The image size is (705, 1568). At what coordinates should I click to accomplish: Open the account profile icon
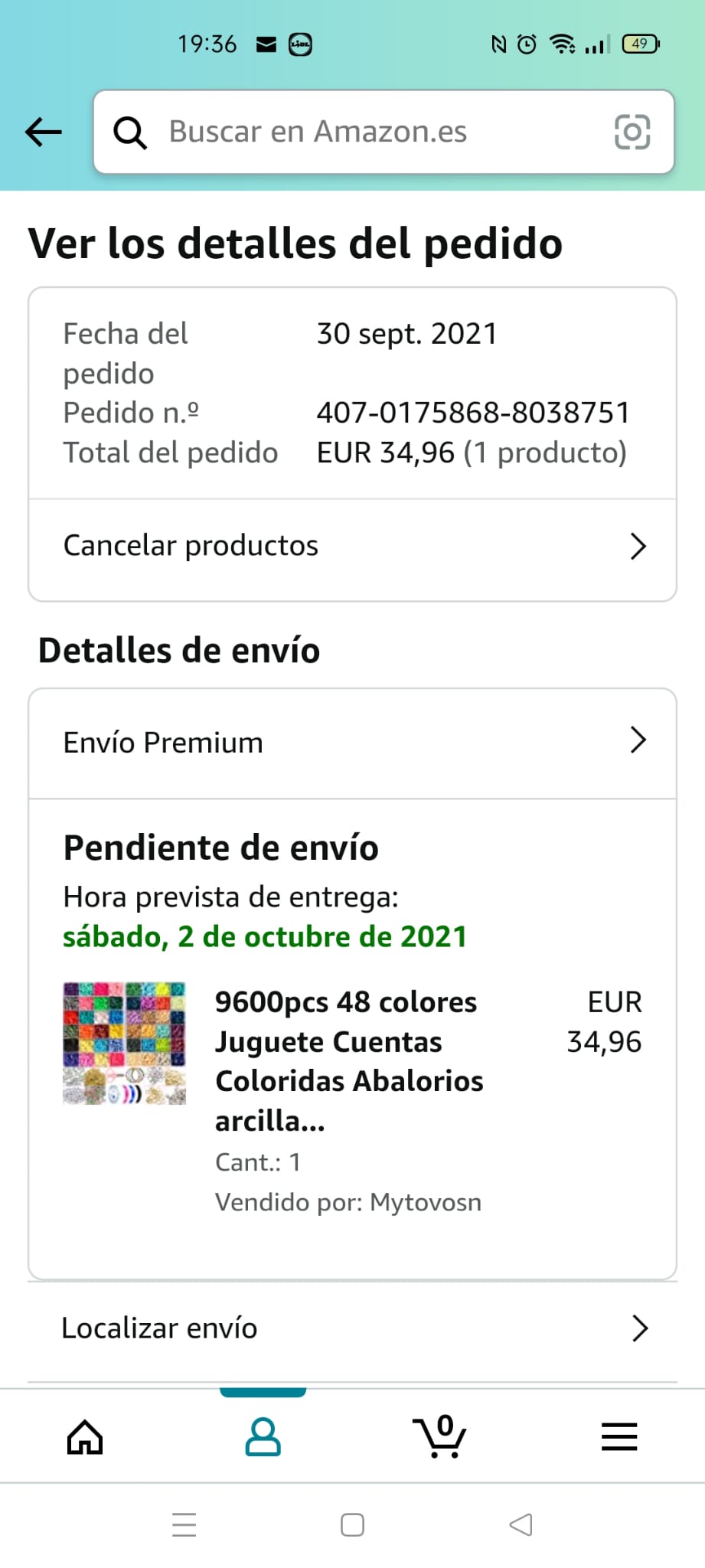click(x=263, y=1436)
